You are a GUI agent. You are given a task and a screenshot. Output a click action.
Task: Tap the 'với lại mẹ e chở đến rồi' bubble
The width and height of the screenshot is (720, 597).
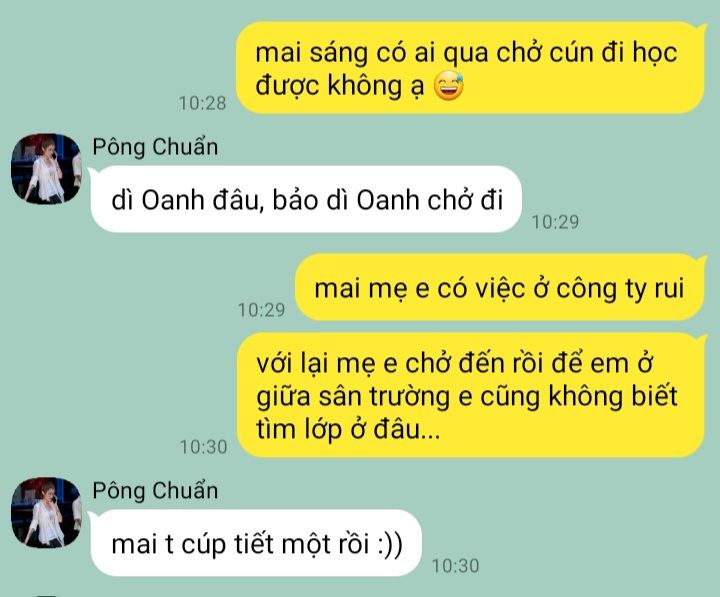471,395
